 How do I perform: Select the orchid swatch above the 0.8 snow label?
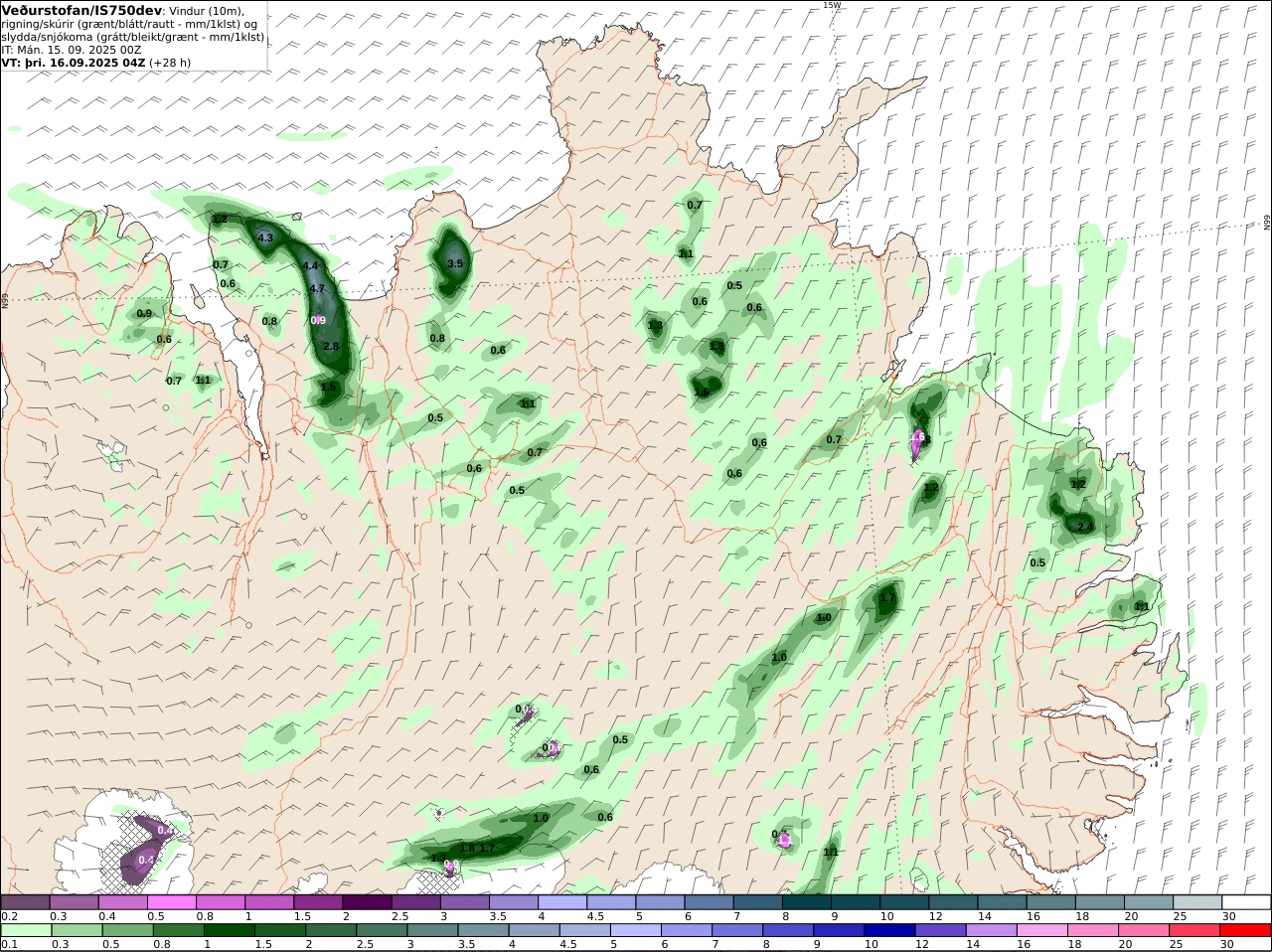221,902
